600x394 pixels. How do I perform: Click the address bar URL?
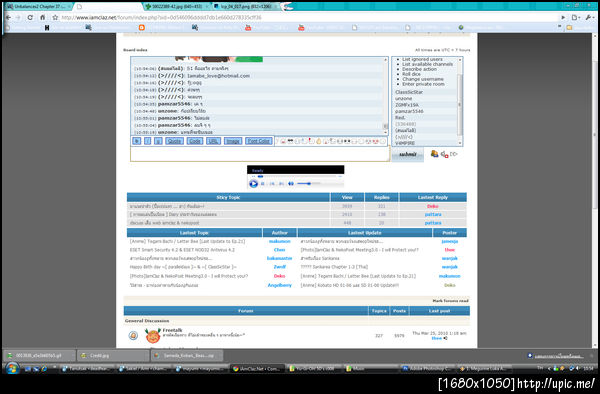[161, 18]
